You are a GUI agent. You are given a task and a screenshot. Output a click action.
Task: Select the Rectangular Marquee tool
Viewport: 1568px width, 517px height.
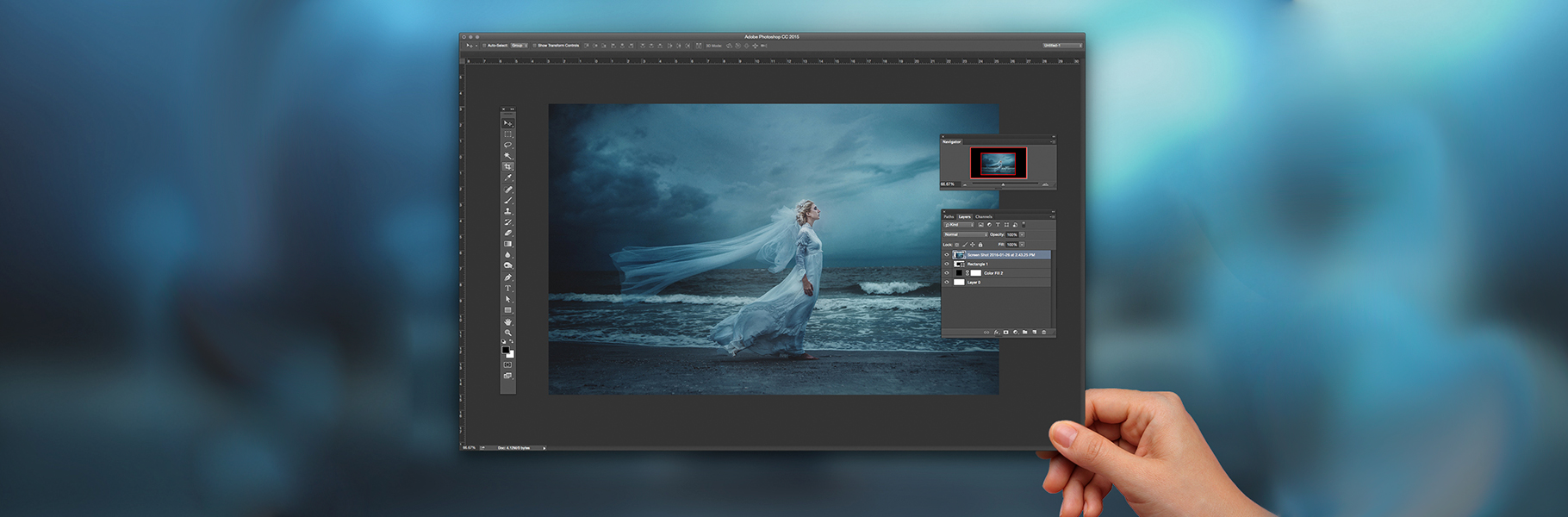[507, 134]
